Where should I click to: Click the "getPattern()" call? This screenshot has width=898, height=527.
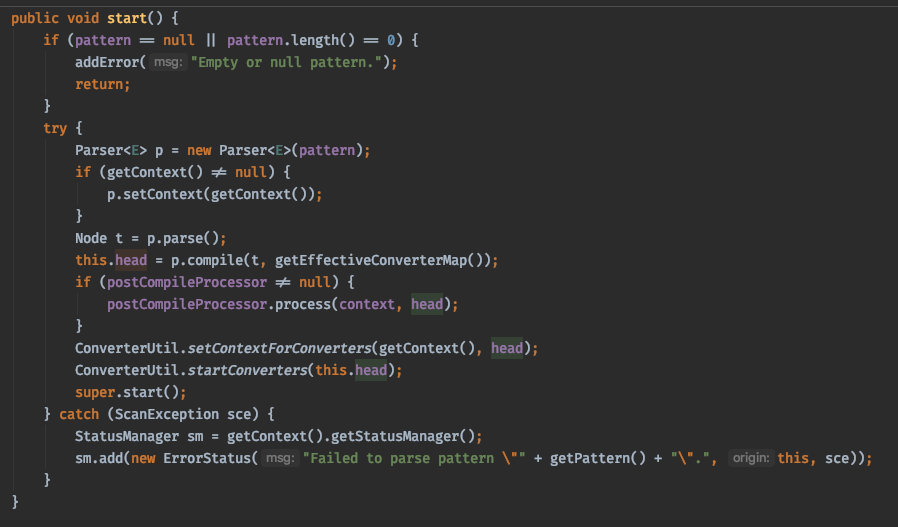[597, 458]
